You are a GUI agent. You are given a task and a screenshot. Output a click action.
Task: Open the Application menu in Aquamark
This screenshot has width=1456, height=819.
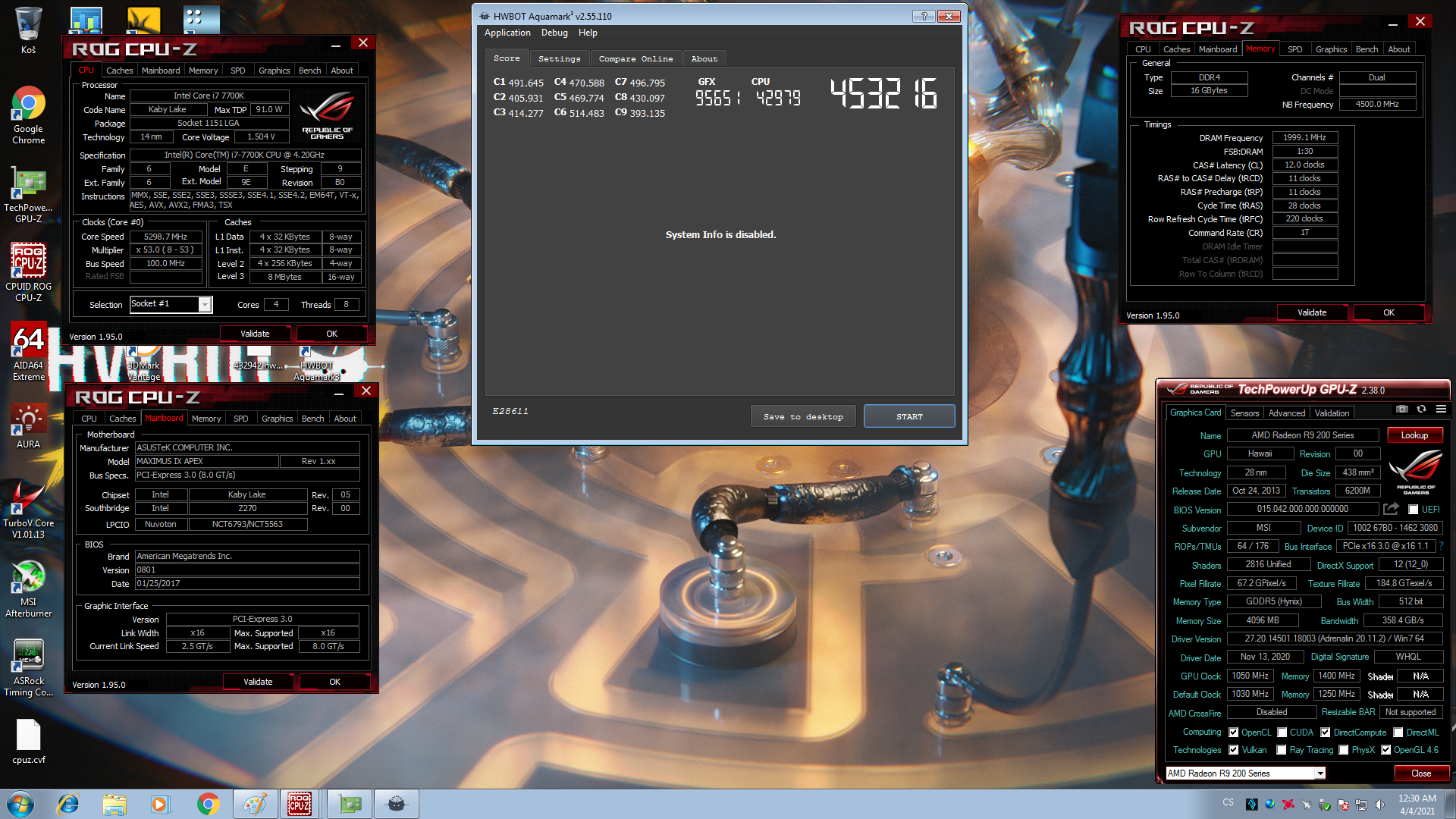[507, 33]
